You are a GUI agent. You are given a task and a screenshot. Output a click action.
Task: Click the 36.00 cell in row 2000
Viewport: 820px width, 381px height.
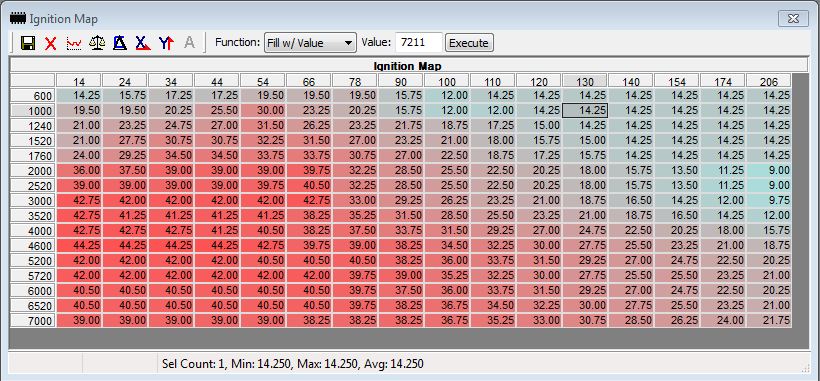[x=78, y=170]
